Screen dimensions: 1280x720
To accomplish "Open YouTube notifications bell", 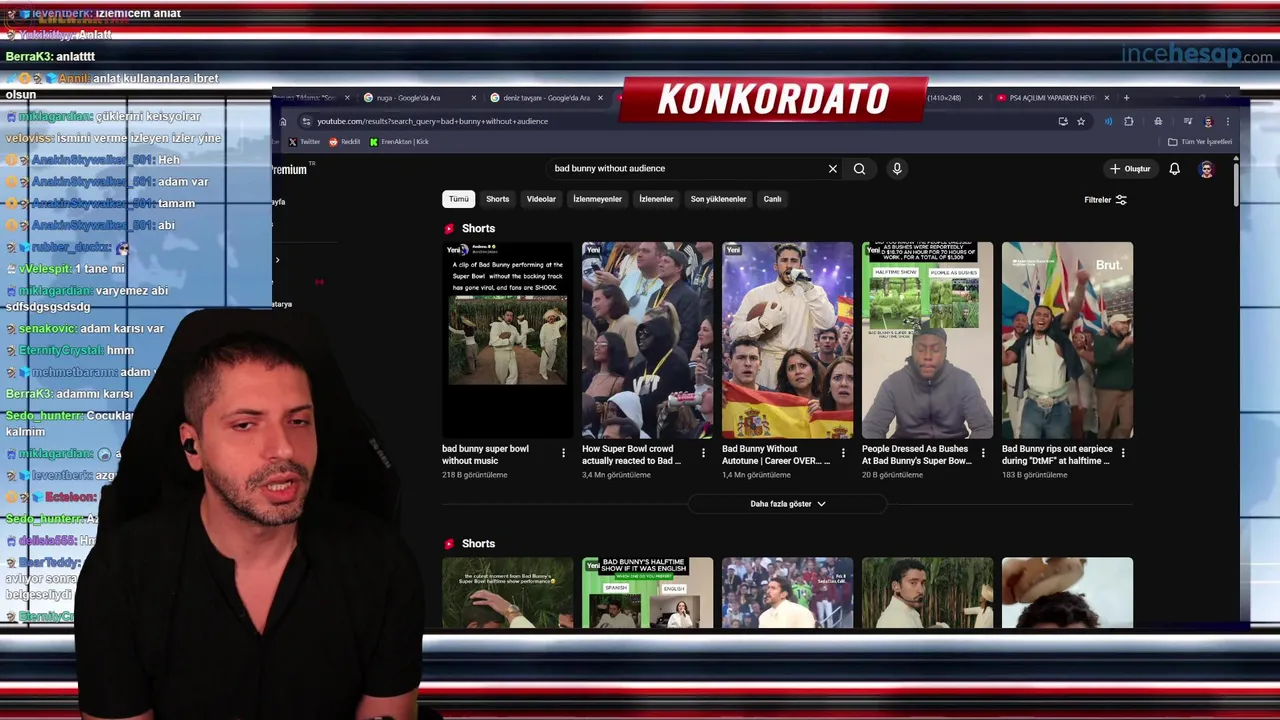I will 1175,169.
